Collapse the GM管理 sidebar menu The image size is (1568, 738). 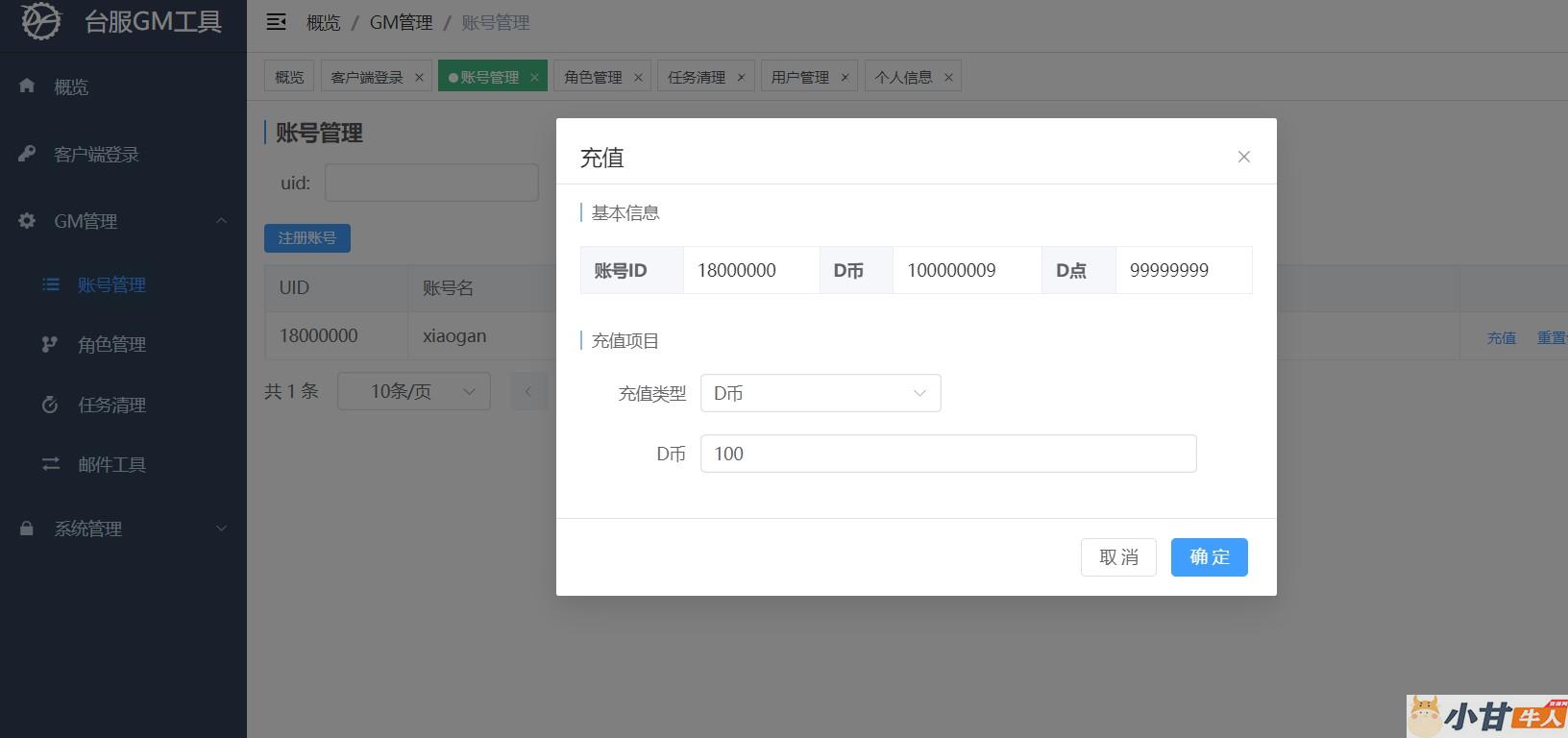tap(221, 221)
